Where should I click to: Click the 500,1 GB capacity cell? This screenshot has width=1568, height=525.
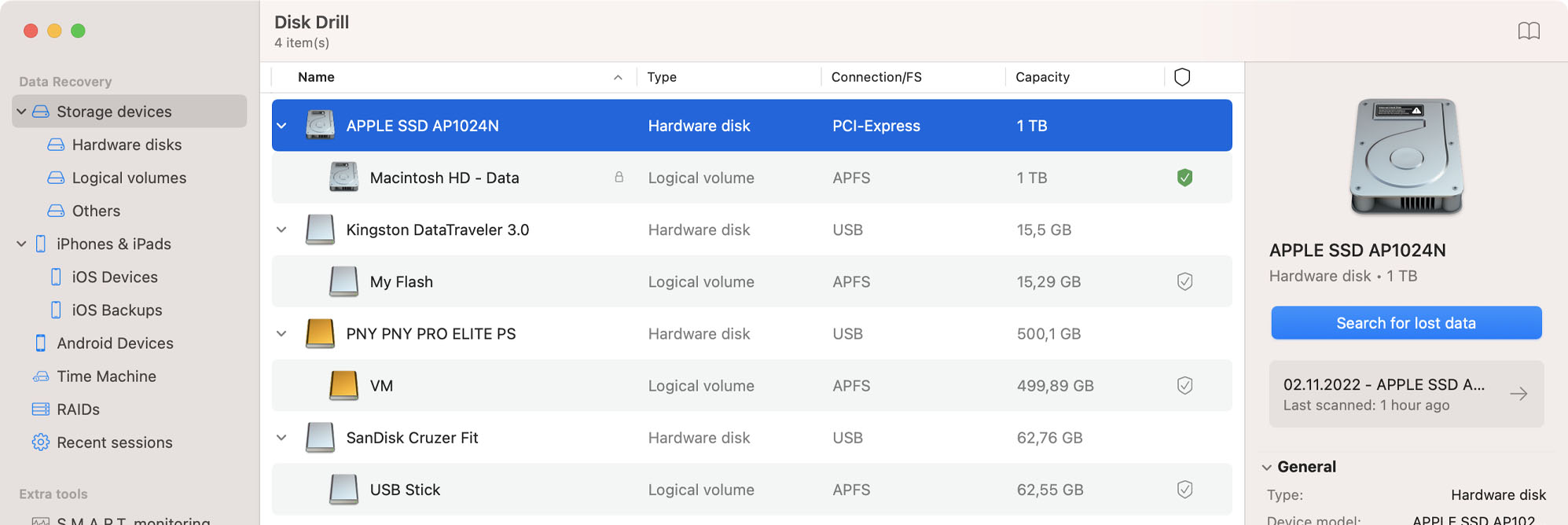1048,334
